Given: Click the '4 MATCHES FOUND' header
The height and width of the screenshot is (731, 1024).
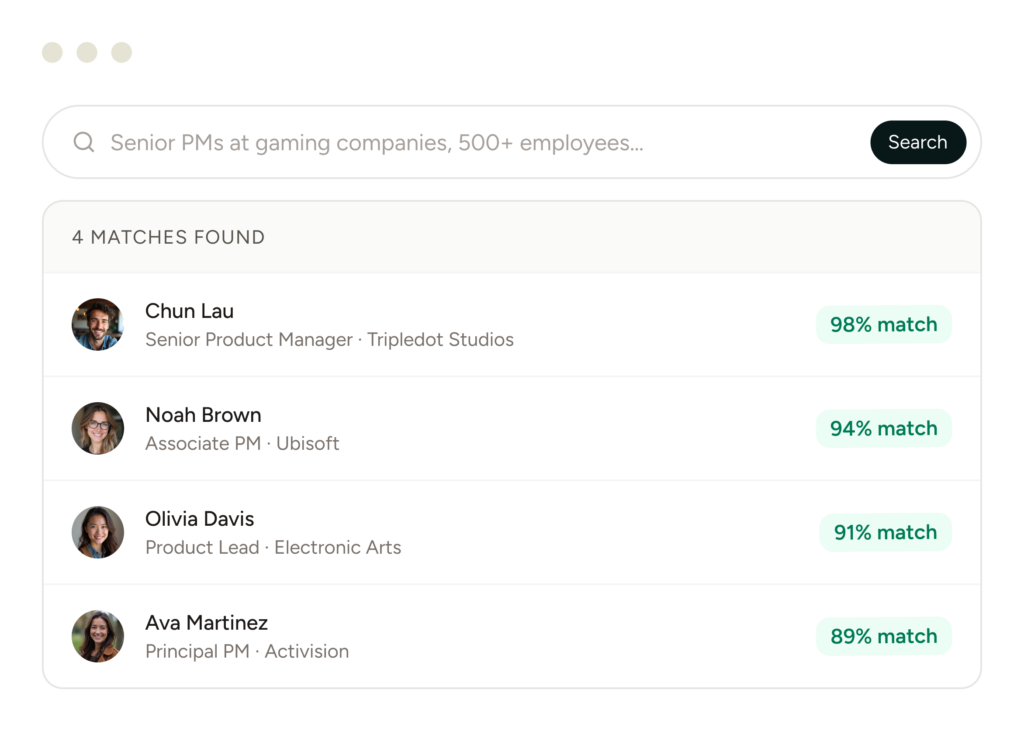Looking at the screenshot, I should 168,237.
